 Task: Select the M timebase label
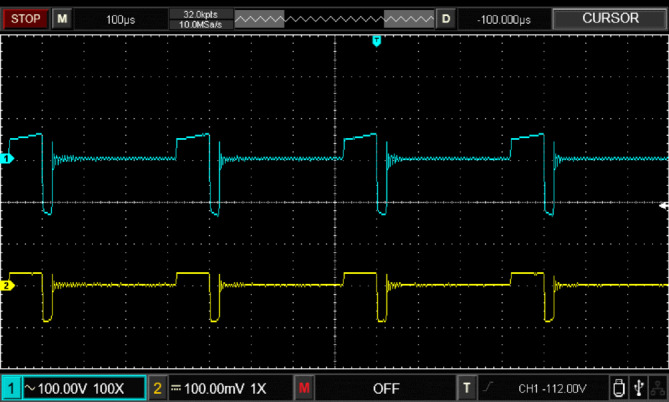tap(62, 19)
